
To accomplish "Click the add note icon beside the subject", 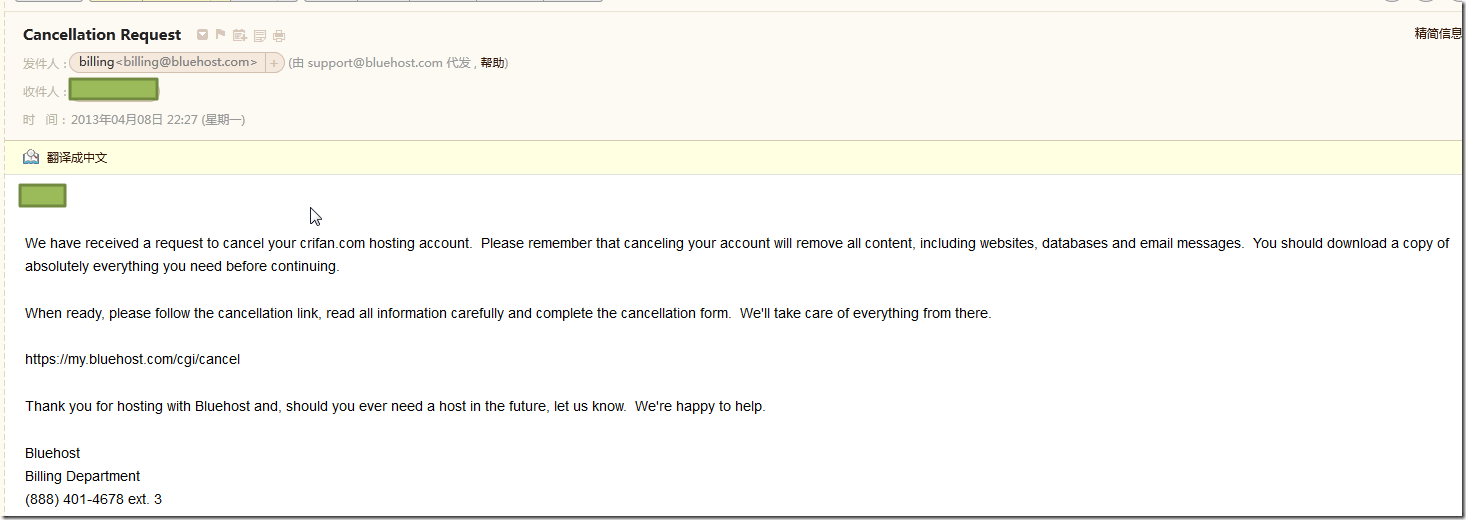I will [260, 35].
